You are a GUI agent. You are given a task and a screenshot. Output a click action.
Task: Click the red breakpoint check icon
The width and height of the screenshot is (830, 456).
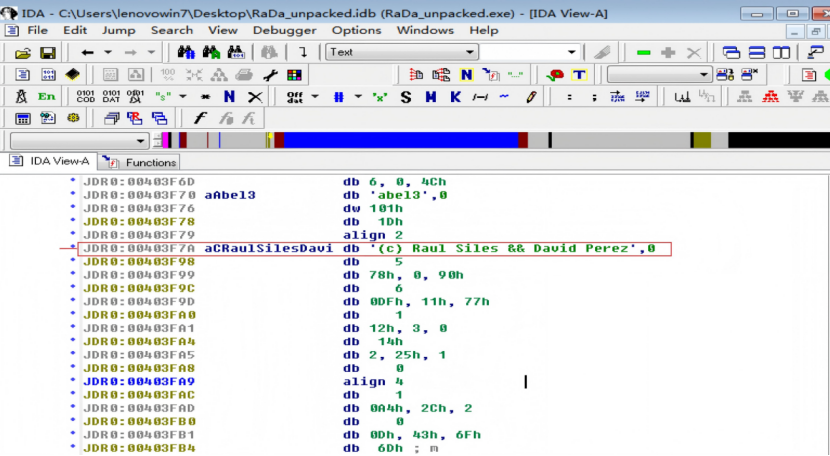pyautogui.click(x=555, y=75)
